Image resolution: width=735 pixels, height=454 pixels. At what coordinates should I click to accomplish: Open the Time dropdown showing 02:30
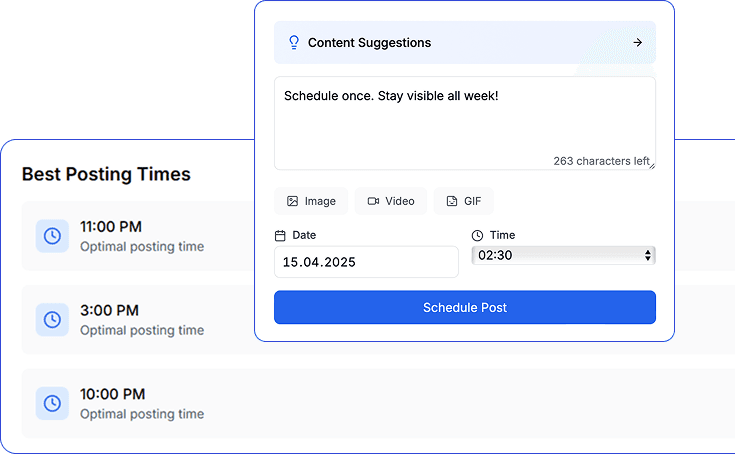click(x=562, y=256)
